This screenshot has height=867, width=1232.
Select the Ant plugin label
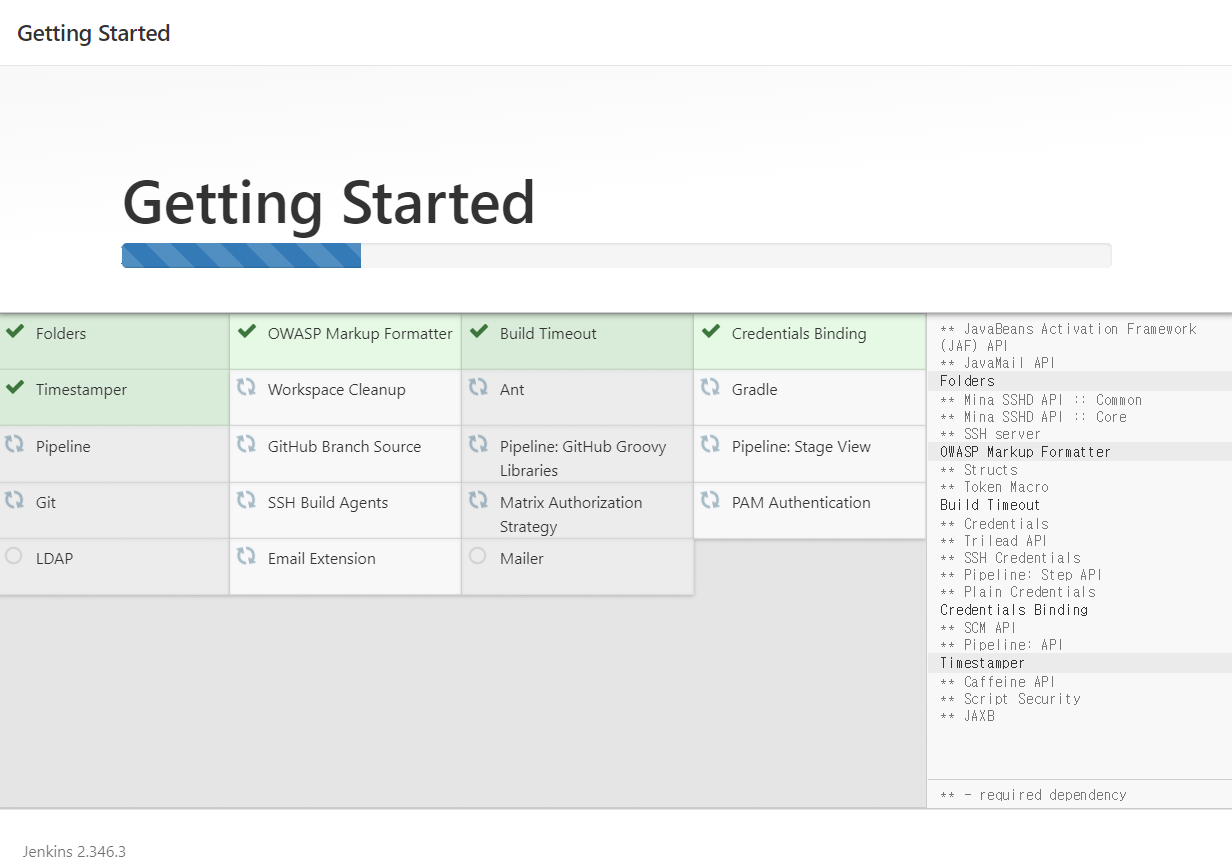[x=512, y=390]
